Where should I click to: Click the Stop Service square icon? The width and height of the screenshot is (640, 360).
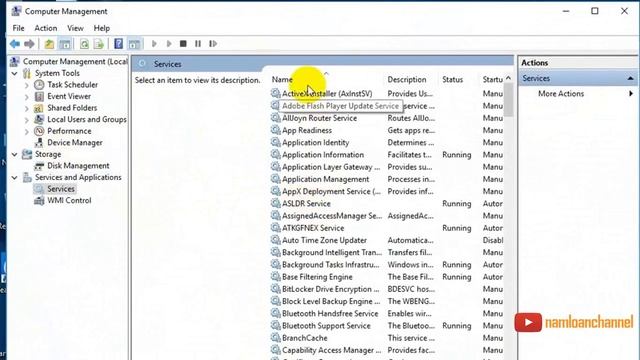tap(183, 44)
